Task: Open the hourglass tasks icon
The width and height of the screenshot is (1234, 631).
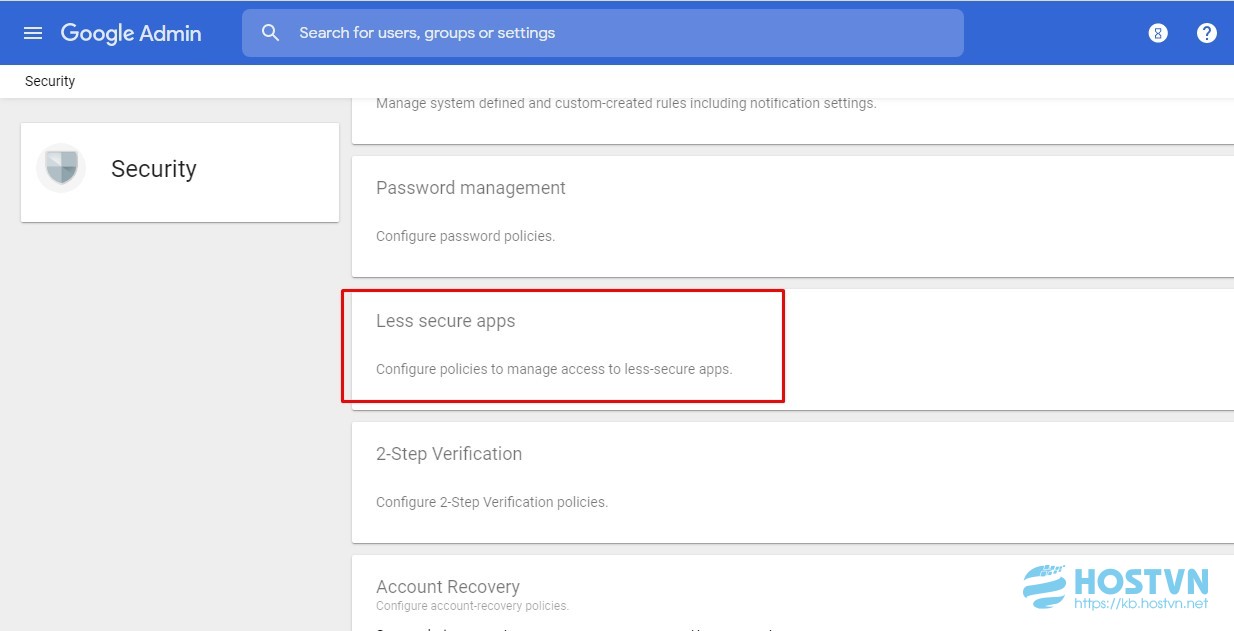Action: click(1158, 33)
